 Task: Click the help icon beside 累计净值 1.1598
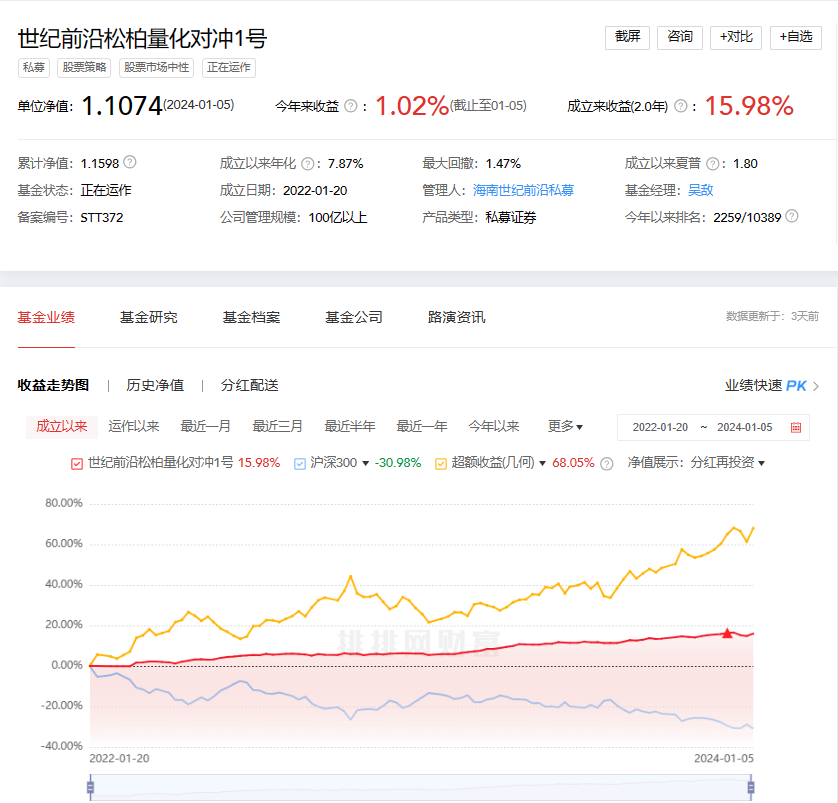point(130,162)
